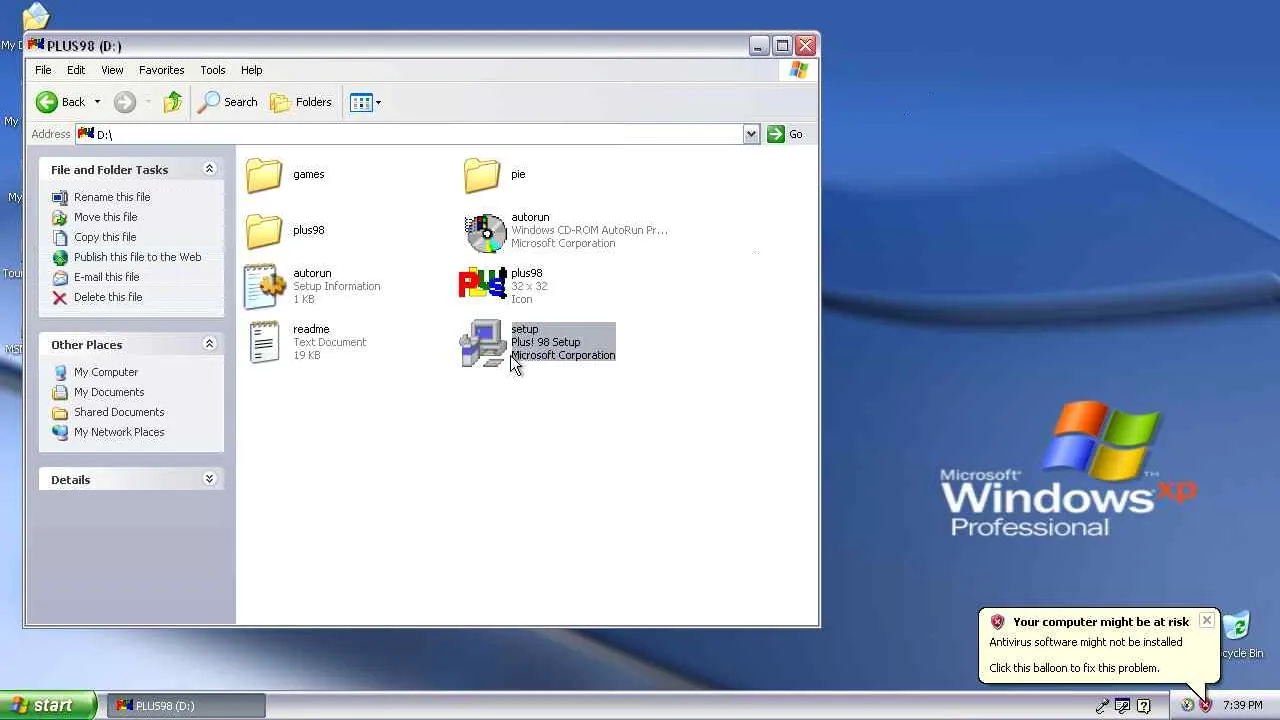
Task: Go to Shared Documents in Other Places
Action: [x=119, y=412]
